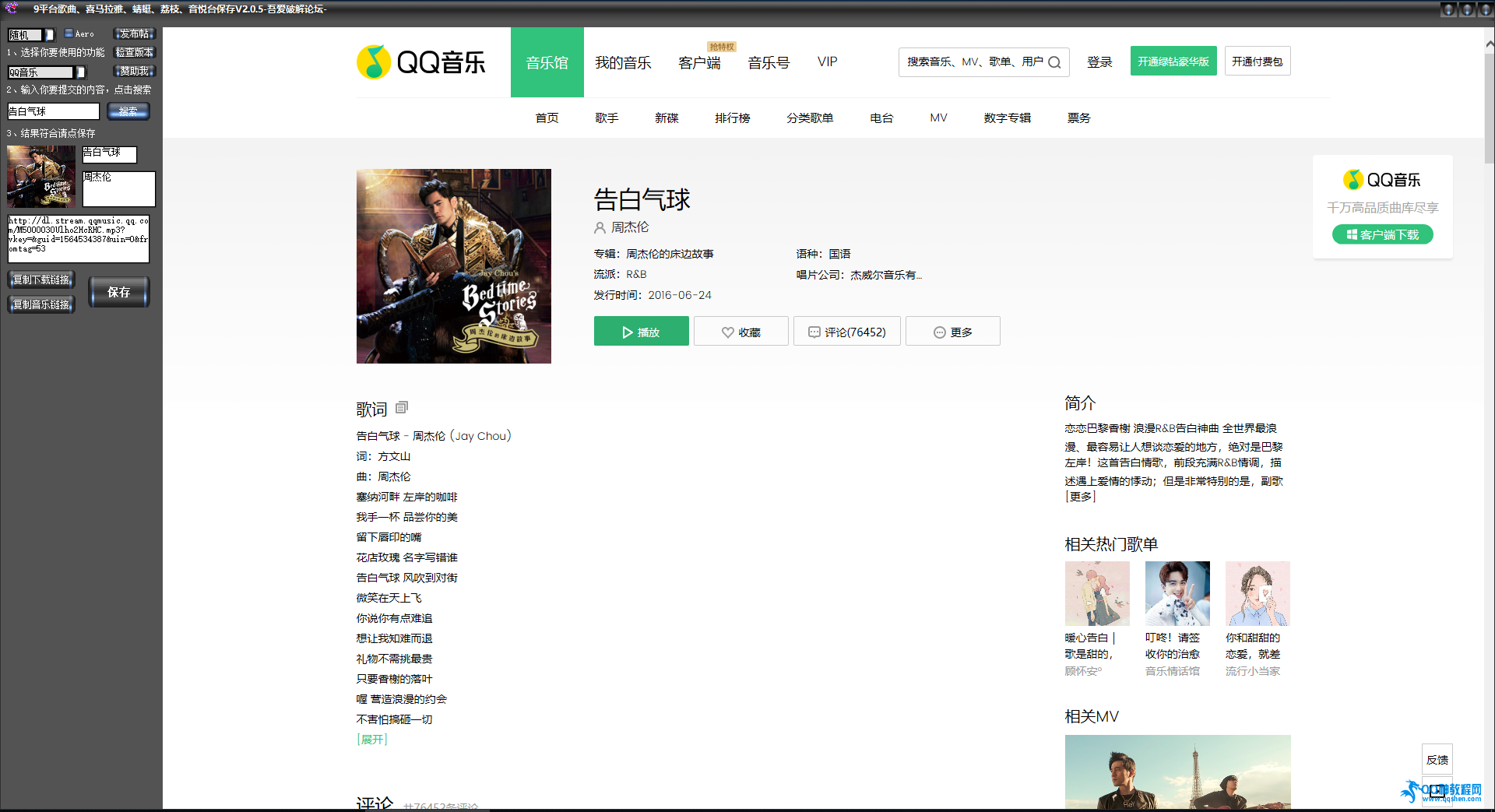1495x812 pixels.
Task: Click the 保存 button
Action: (119, 292)
